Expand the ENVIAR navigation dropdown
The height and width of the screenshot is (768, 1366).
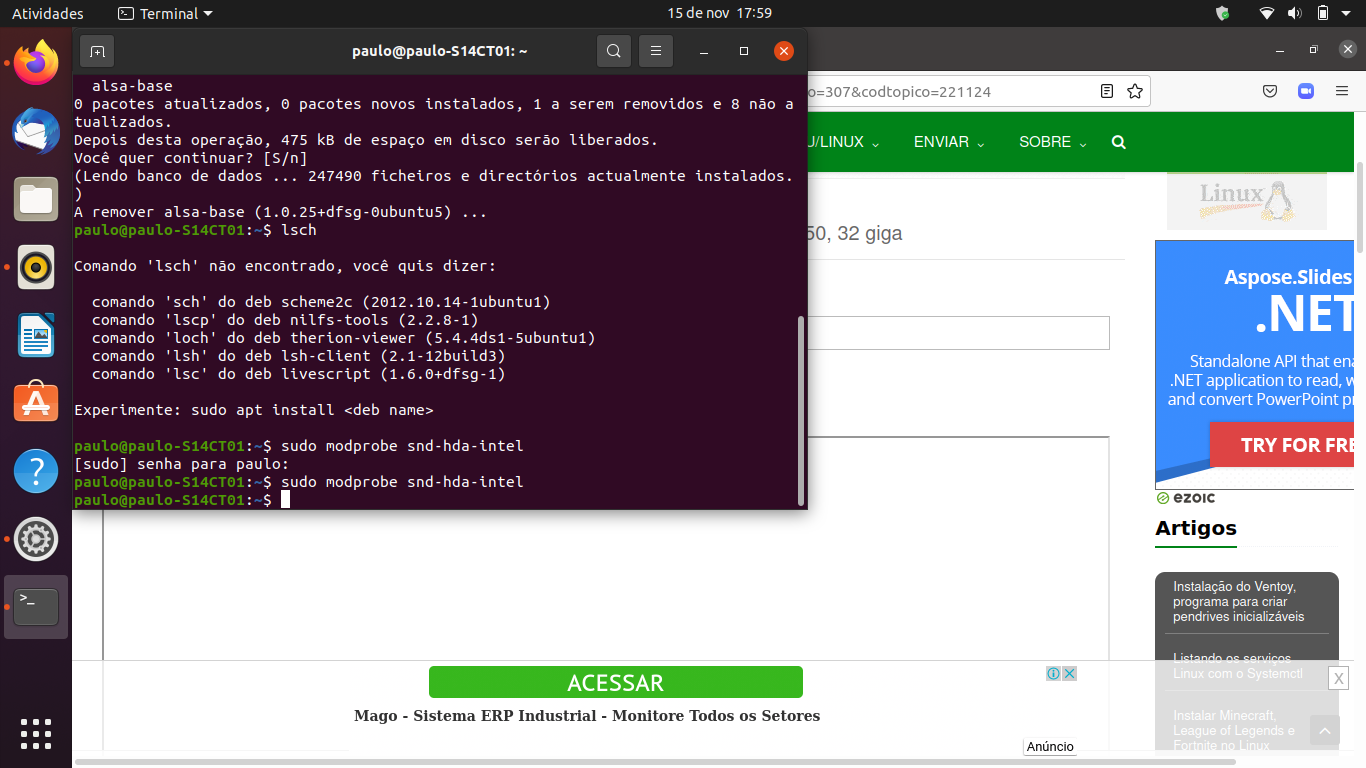point(949,142)
